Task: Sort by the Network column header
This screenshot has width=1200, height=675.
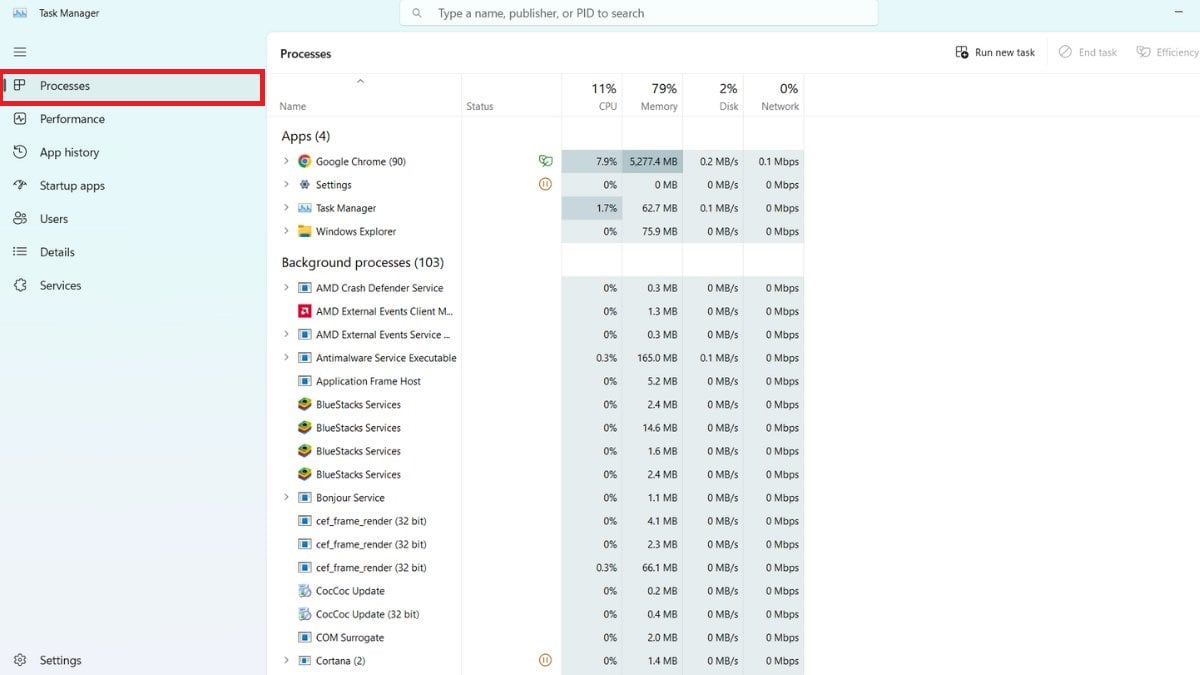Action: click(774, 95)
